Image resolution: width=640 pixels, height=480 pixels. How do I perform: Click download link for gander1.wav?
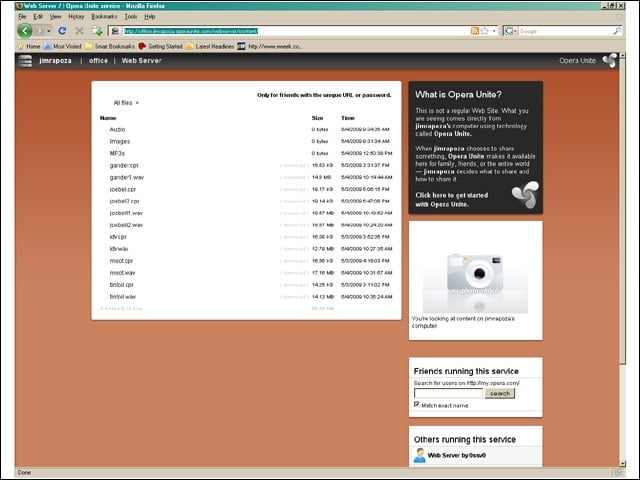click(x=294, y=178)
